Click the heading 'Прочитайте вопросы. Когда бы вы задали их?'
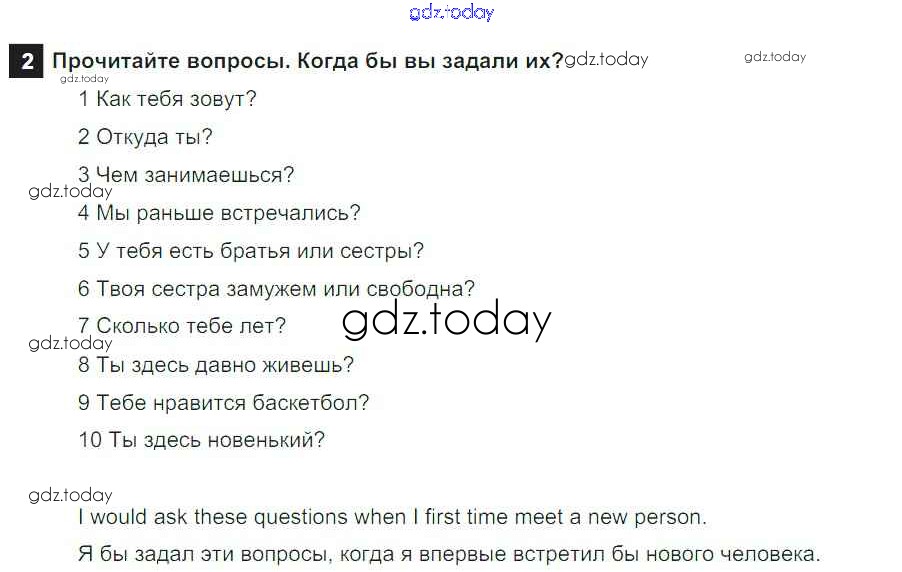This screenshot has height=572, width=902. 308,60
